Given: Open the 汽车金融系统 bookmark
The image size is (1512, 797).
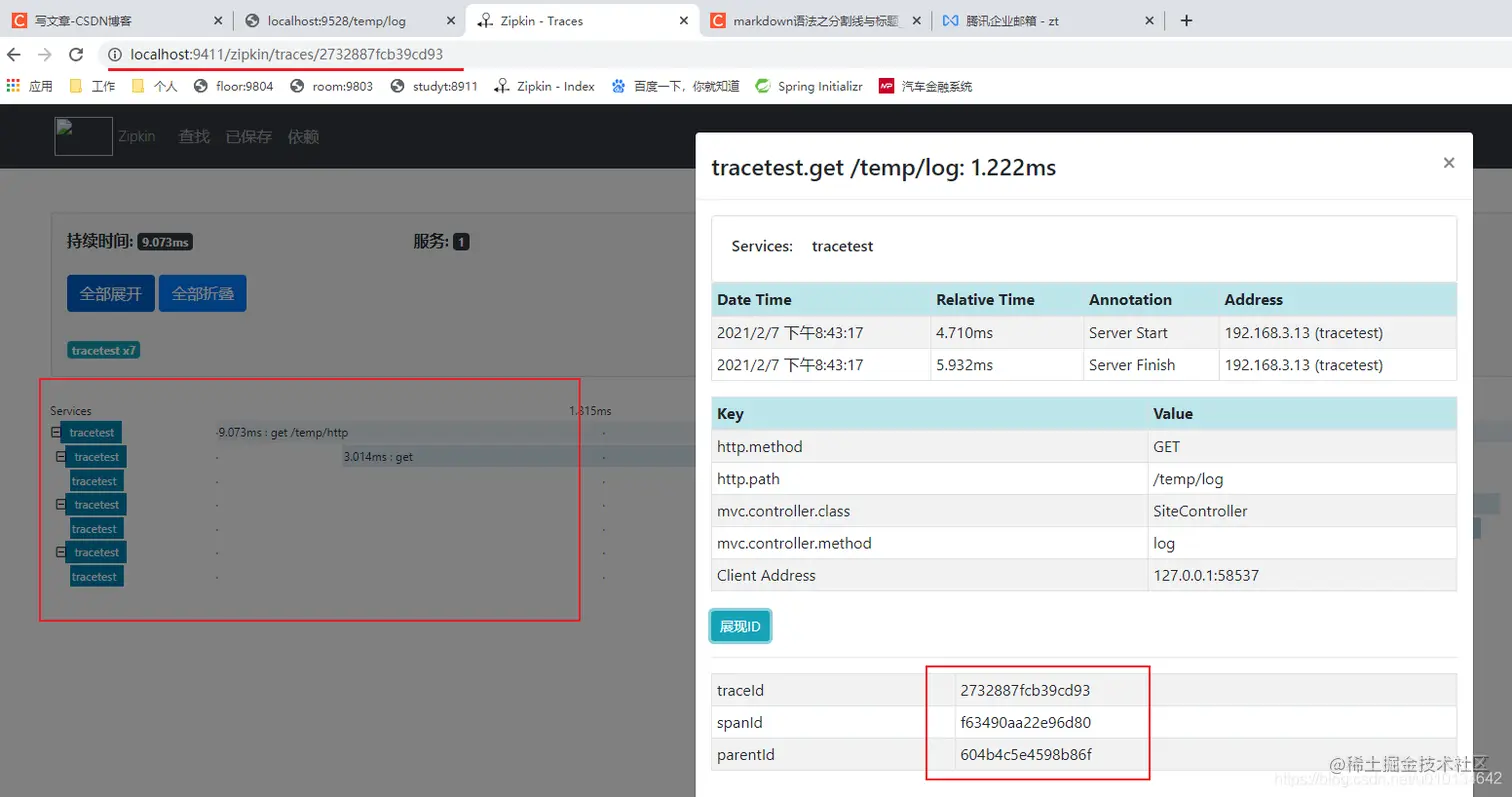Looking at the screenshot, I should point(925,86).
